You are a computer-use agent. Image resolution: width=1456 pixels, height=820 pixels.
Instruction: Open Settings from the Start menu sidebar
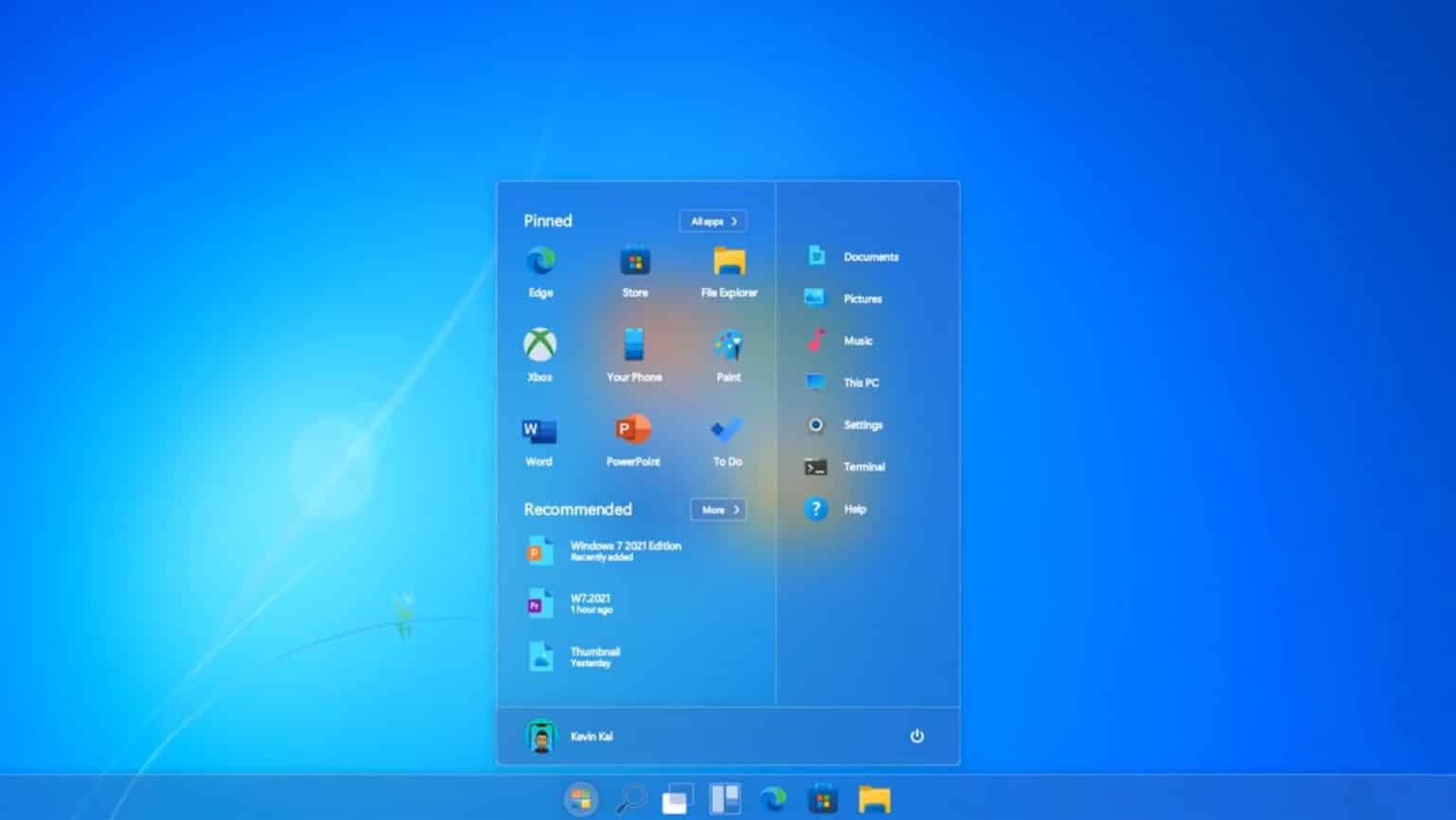(863, 425)
